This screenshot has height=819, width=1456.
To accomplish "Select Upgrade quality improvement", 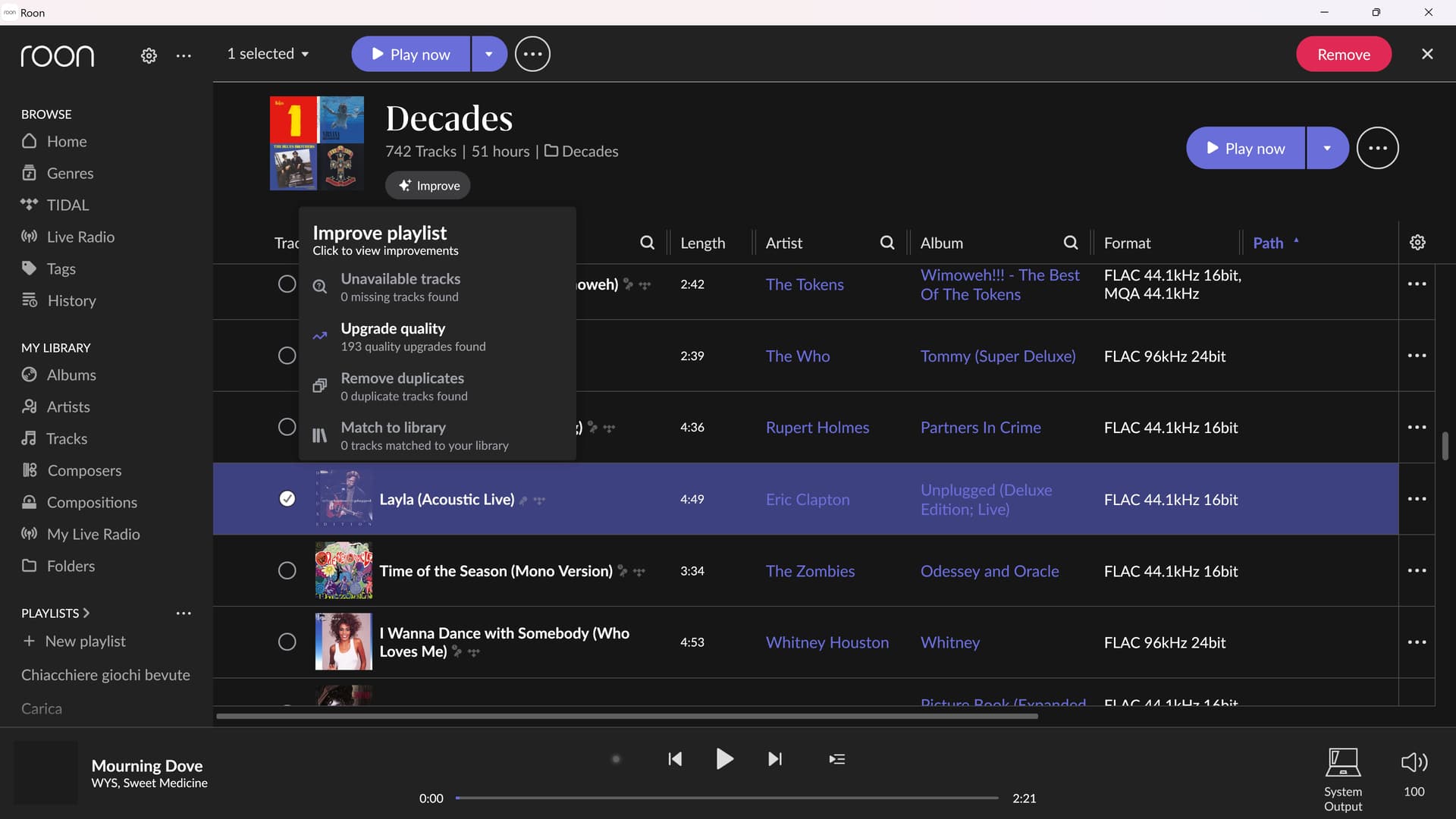I will 438,337.
